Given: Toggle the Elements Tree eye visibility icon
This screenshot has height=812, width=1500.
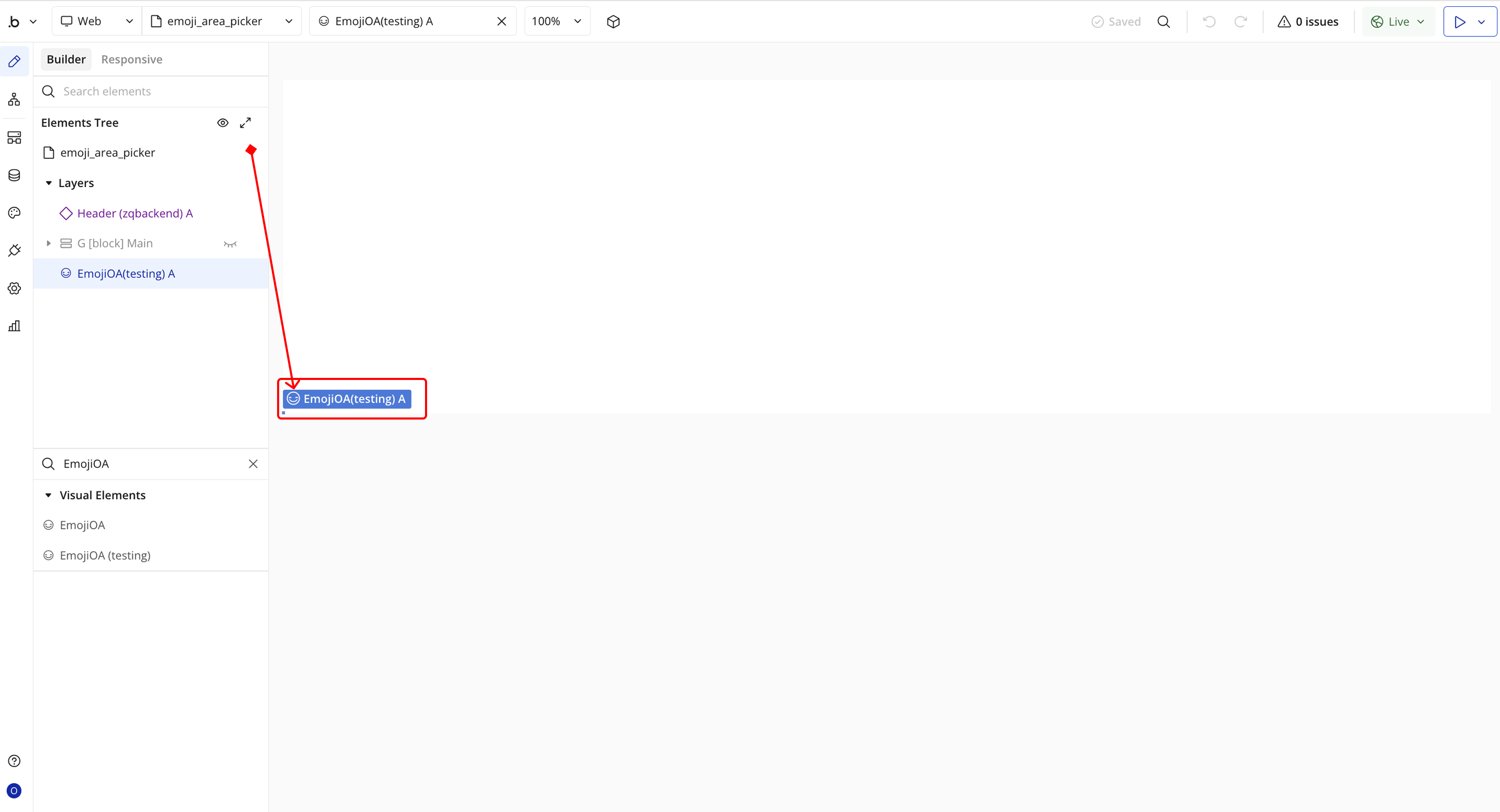Looking at the screenshot, I should tap(222, 123).
